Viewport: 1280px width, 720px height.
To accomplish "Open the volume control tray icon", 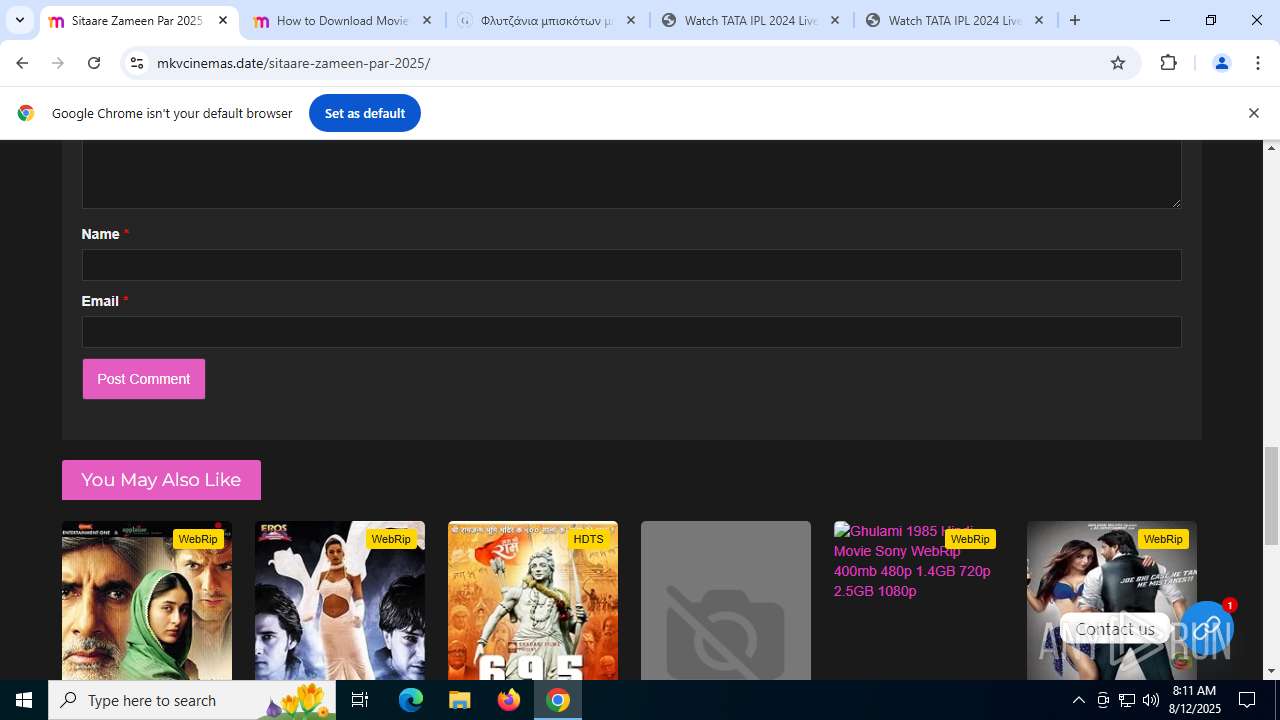I will click(1150, 700).
